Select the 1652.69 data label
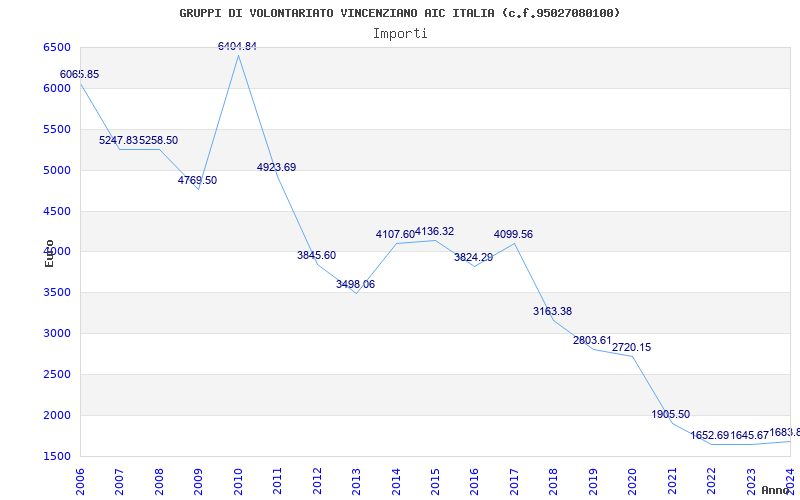This screenshot has height=500, width=800. (710, 435)
